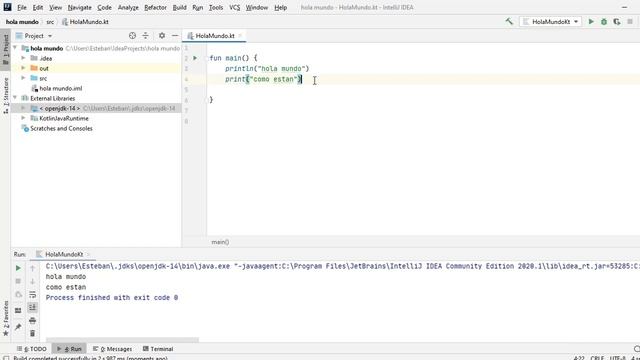Click the Run tool window button at the bottom
Screen dimensions: 640x360
point(69,349)
